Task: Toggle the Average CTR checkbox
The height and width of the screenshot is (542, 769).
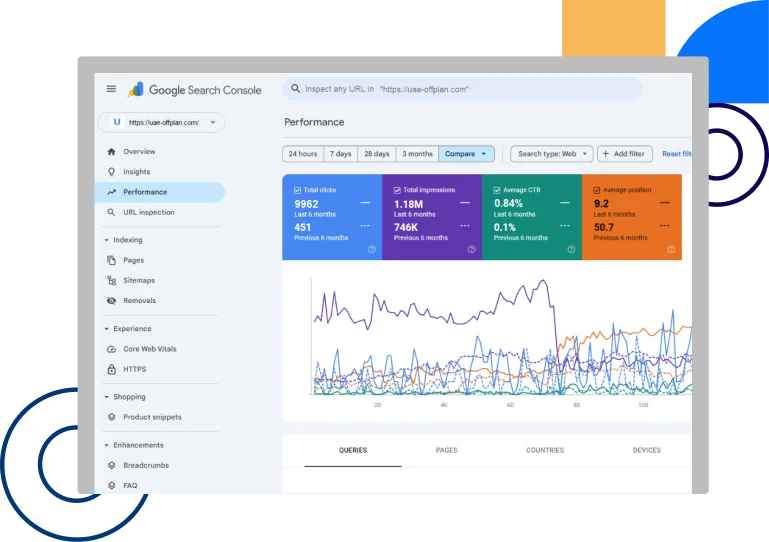Action: [x=497, y=189]
